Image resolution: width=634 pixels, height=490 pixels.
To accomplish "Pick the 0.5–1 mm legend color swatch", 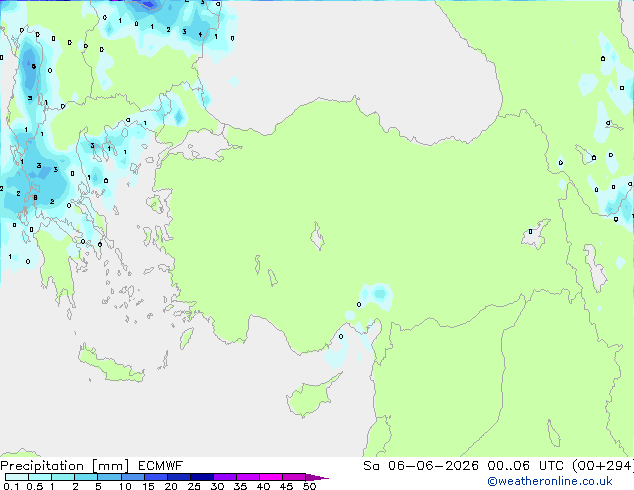I will coord(40,477).
